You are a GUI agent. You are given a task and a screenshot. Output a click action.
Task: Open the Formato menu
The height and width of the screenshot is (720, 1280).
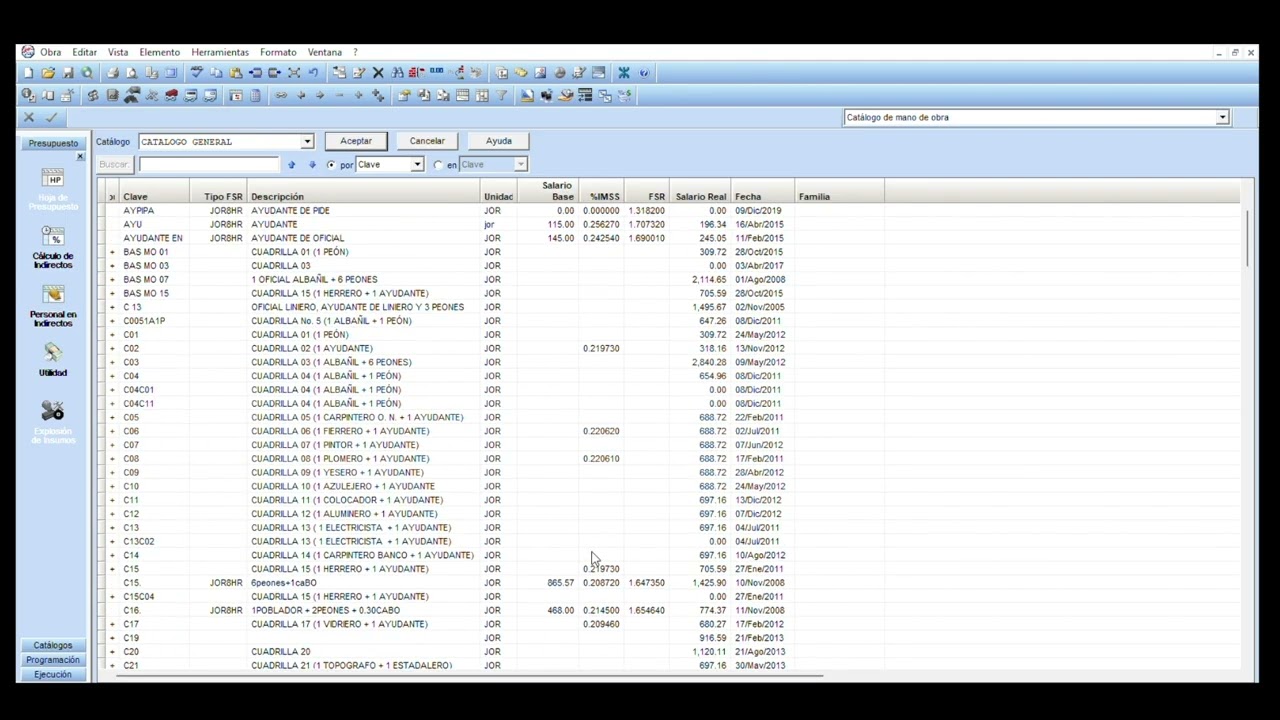click(278, 52)
